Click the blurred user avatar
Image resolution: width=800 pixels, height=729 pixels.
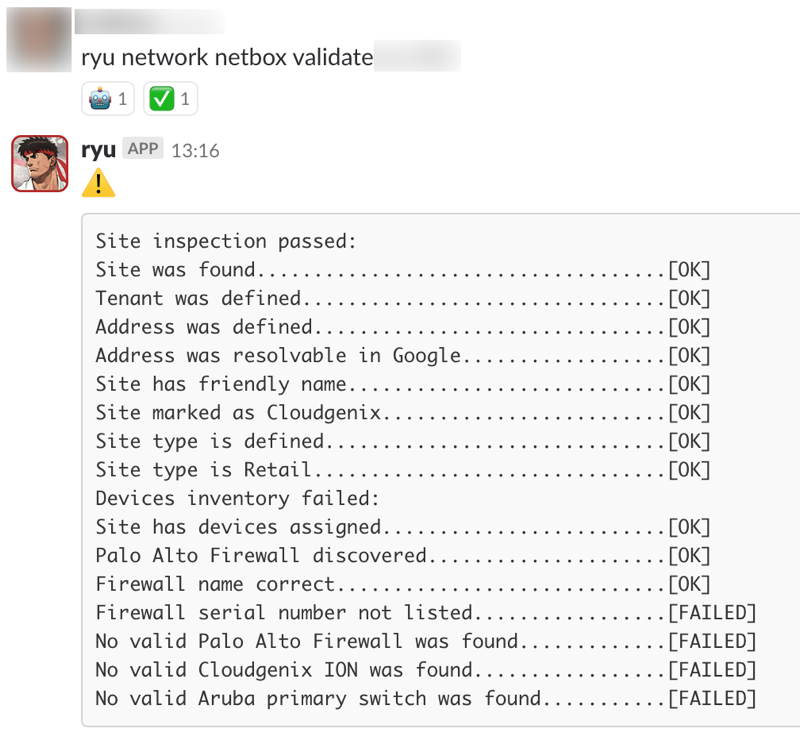coord(39,39)
